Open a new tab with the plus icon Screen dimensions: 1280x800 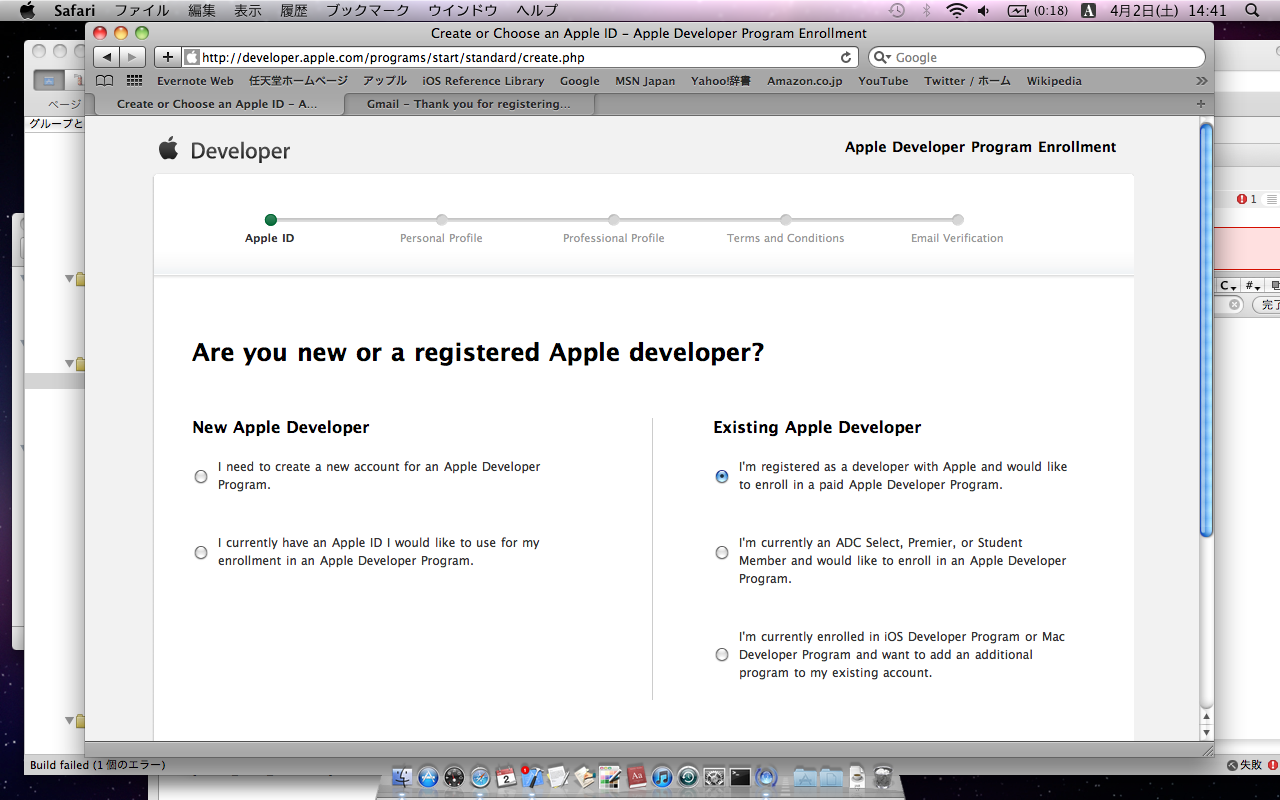click(x=1200, y=104)
